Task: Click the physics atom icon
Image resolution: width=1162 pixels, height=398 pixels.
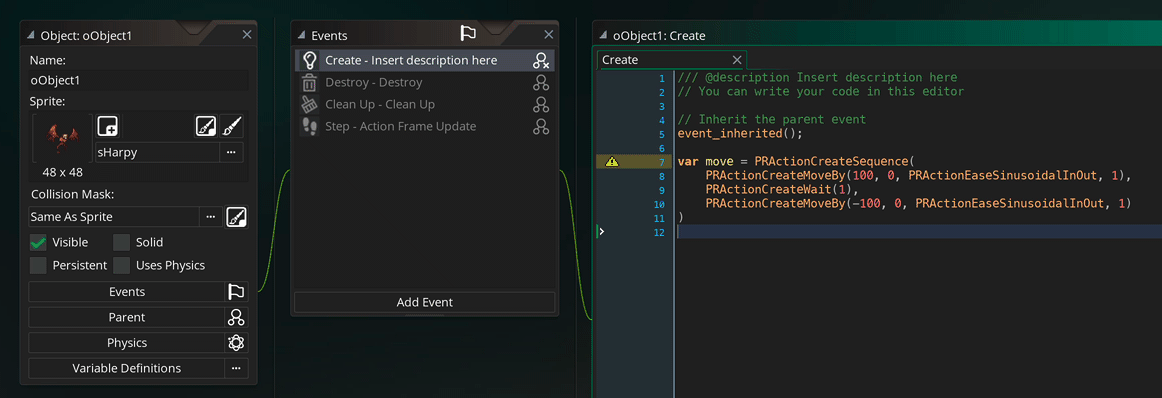Action: pos(236,343)
